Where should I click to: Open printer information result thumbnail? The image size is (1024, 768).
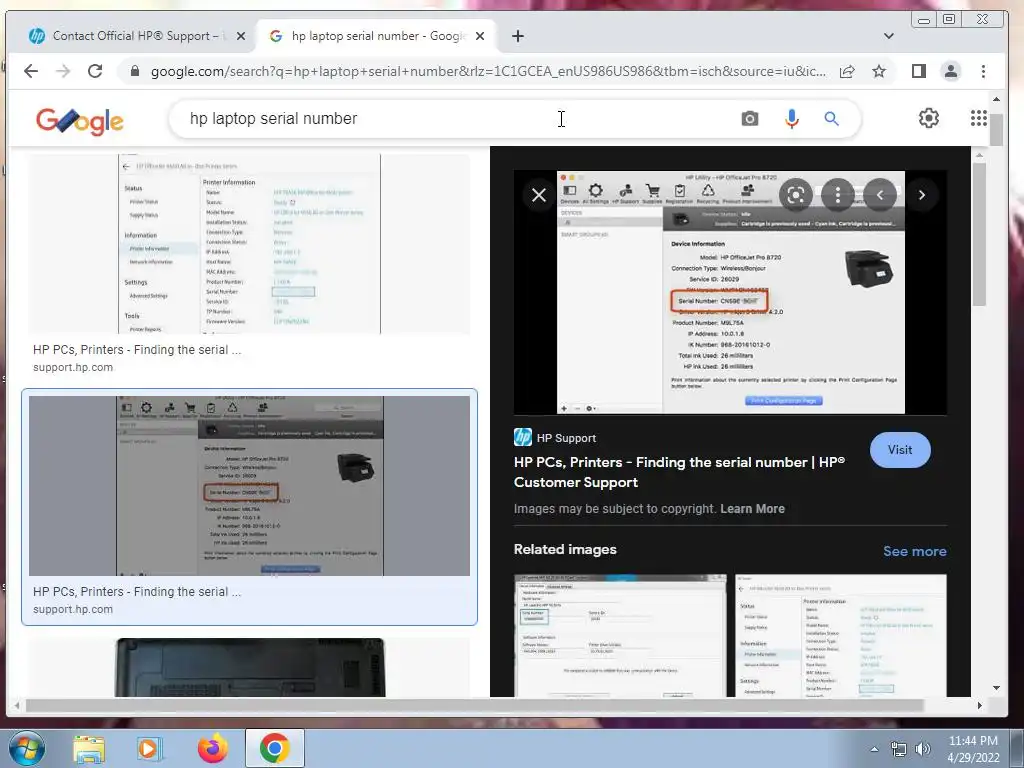point(249,244)
